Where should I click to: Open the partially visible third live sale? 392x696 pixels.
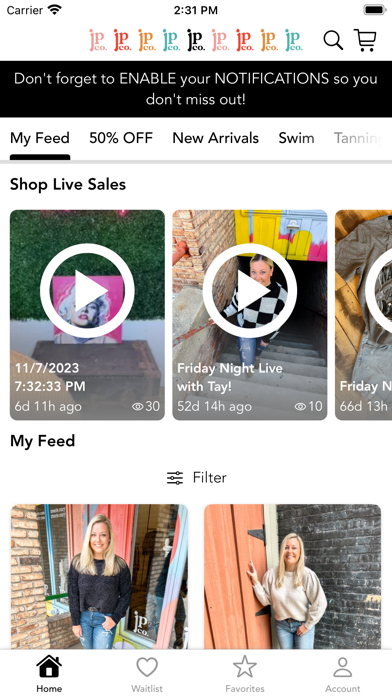[364, 315]
